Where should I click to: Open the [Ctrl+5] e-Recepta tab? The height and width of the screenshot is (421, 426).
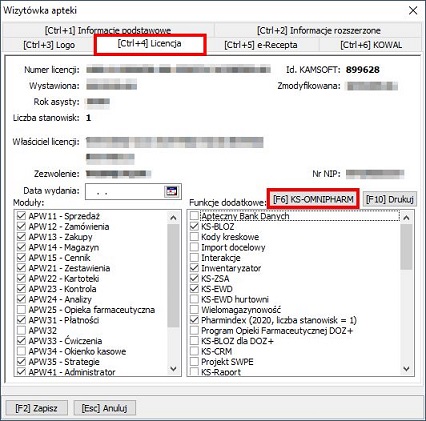261,45
